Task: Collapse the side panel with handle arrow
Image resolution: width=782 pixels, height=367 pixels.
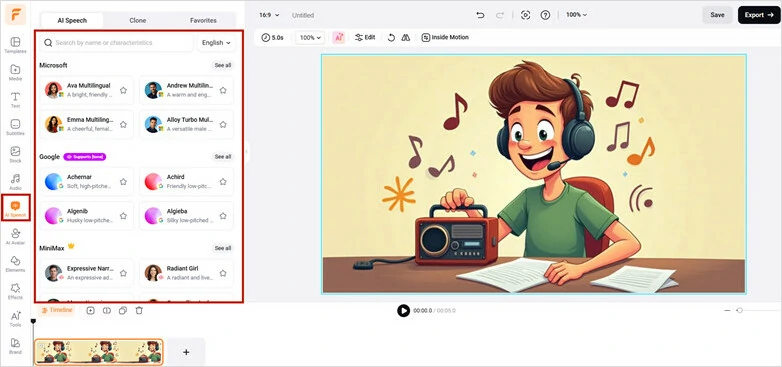Action: point(246,153)
